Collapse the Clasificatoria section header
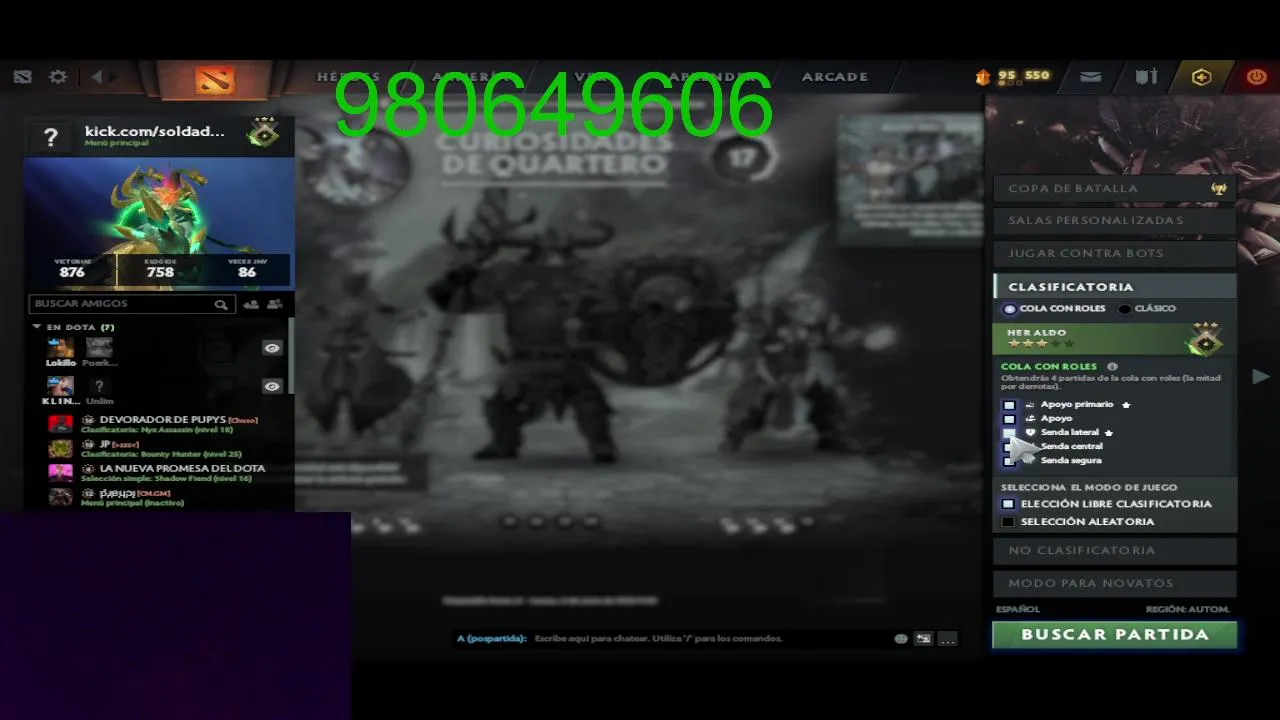 1114,287
